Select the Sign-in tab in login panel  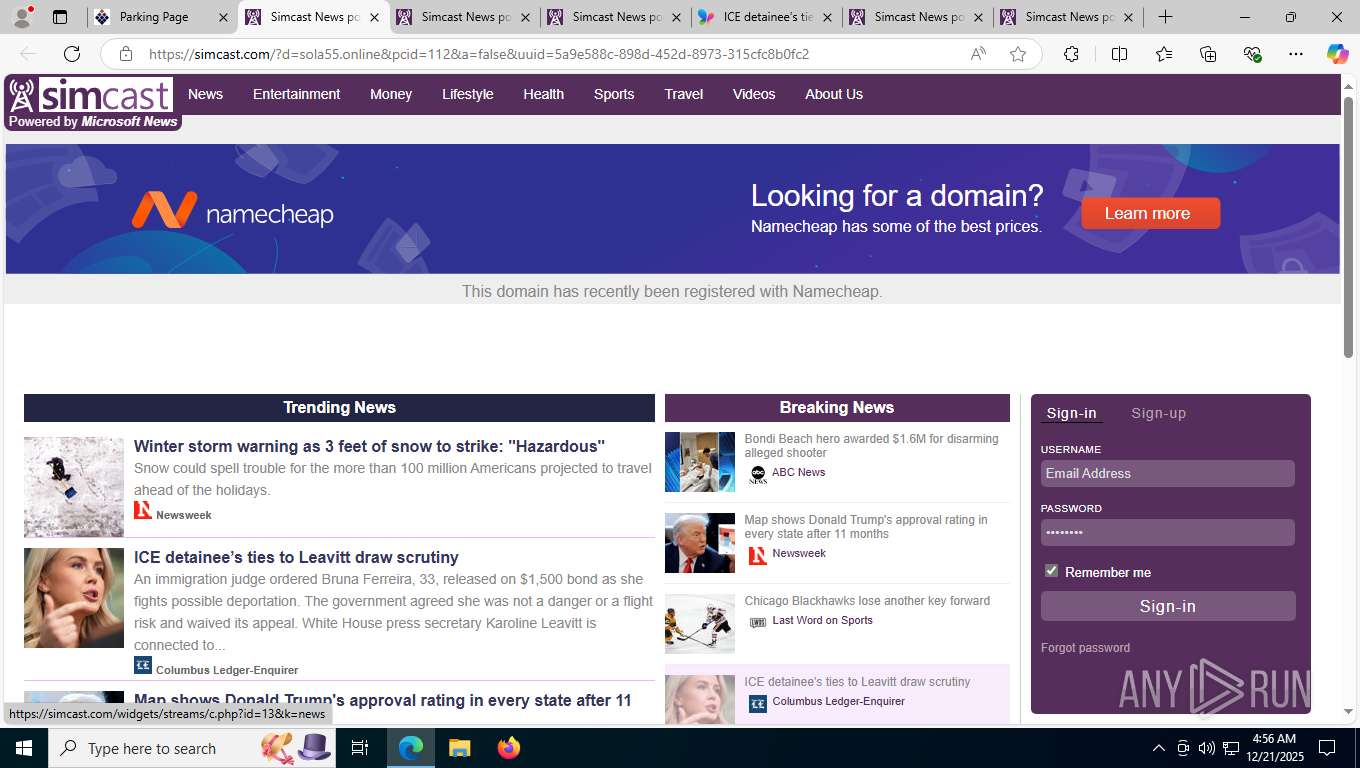tap(1071, 413)
